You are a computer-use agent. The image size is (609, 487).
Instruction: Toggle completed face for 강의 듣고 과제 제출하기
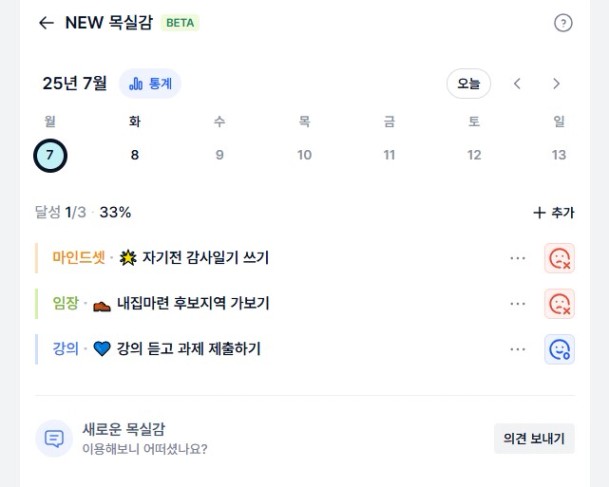559,349
